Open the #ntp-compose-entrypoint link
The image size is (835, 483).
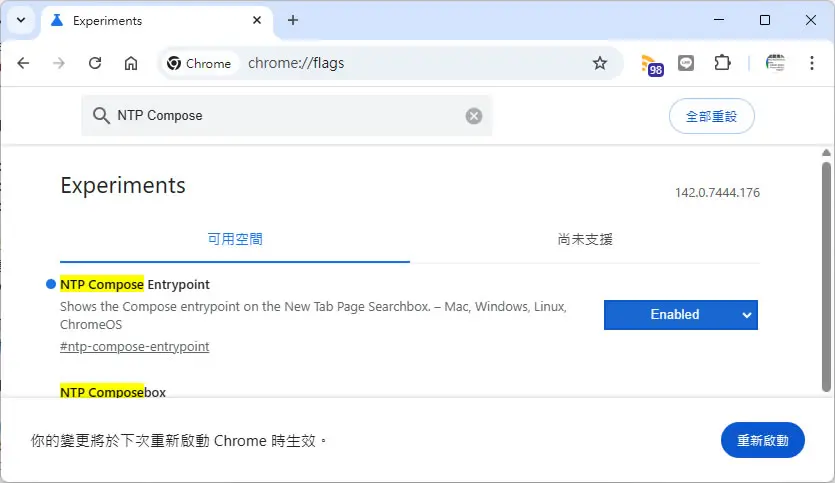134,347
